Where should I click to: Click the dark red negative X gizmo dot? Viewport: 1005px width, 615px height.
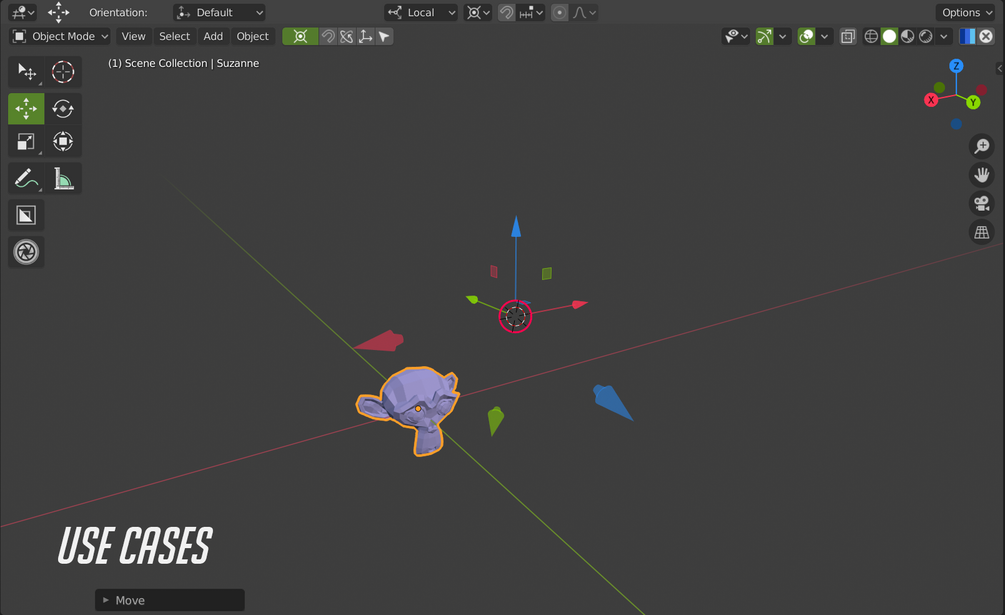(981, 90)
